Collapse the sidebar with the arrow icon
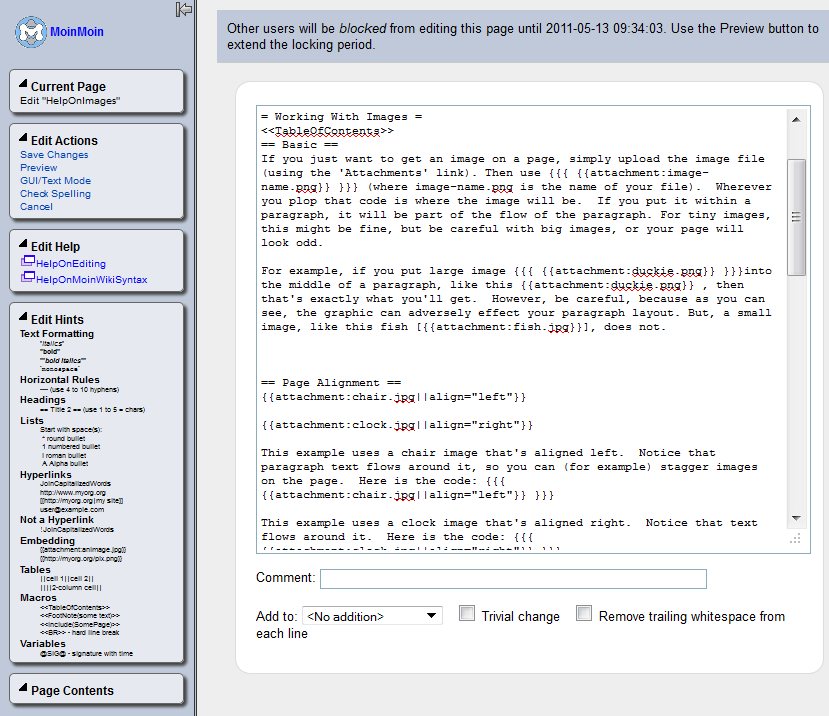829x716 pixels. [x=183, y=9]
